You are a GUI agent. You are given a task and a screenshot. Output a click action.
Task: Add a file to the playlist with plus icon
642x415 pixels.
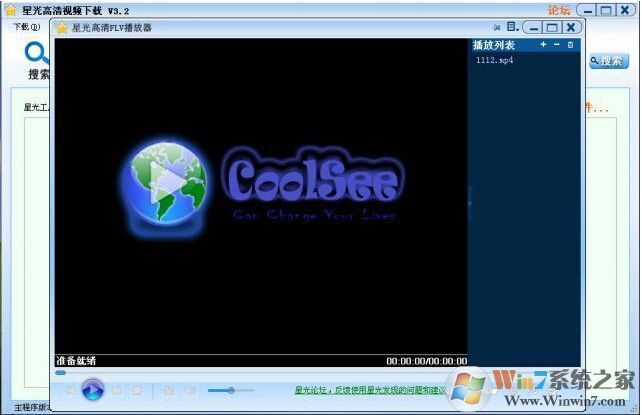(x=543, y=45)
